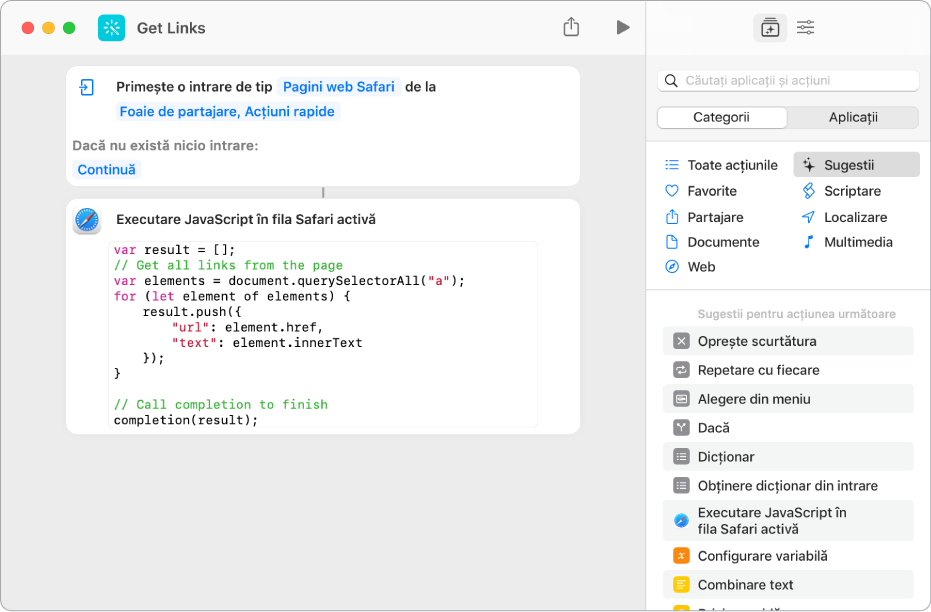The height and width of the screenshot is (612, 931).
Task: Switch to the Categorii tab
Action: (722, 118)
